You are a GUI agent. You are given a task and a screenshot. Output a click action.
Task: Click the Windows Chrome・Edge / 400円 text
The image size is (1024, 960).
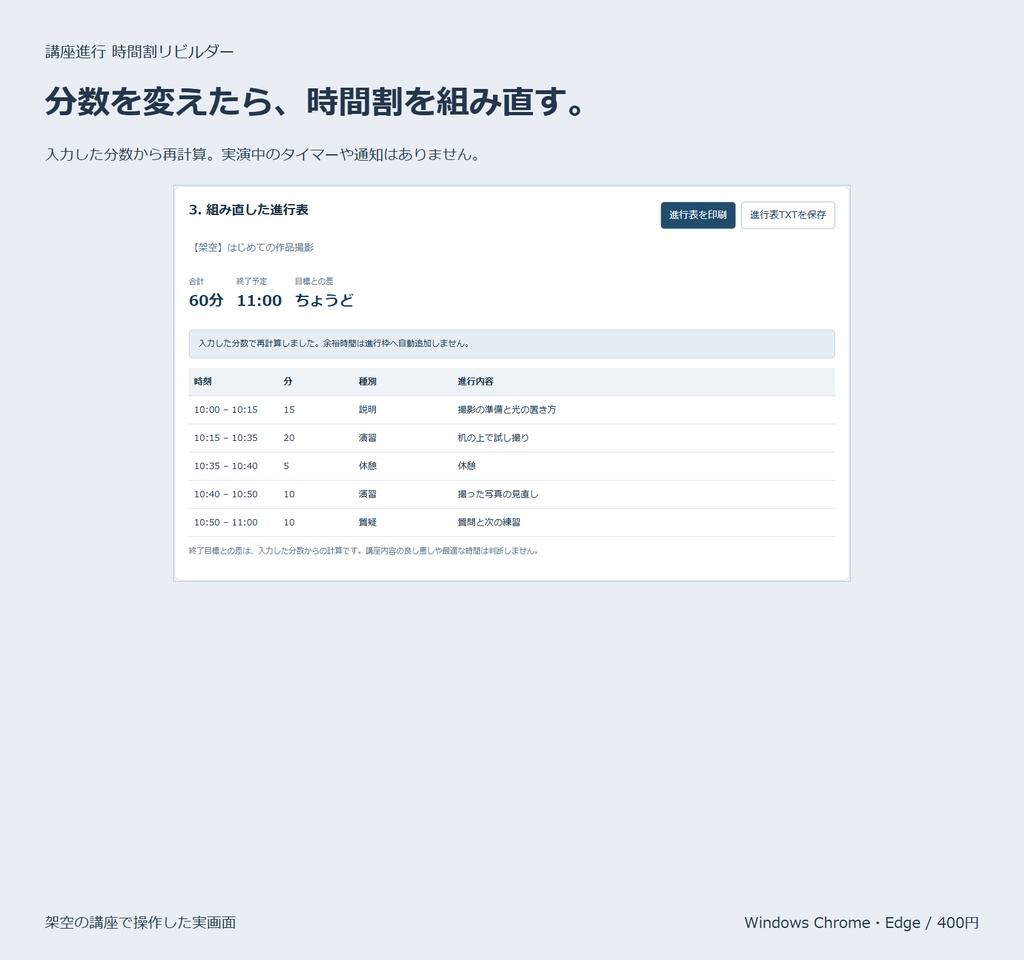coord(861,923)
